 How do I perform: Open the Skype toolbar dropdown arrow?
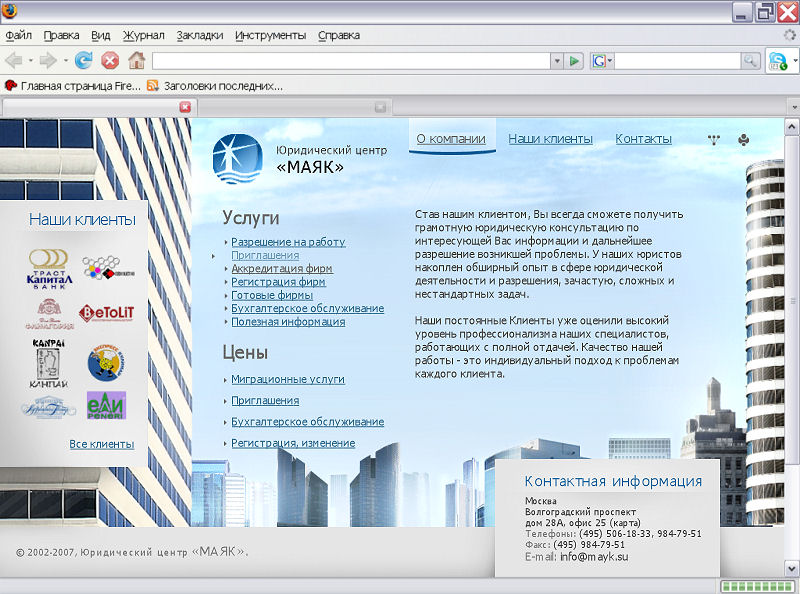pyautogui.click(x=795, y=61)
